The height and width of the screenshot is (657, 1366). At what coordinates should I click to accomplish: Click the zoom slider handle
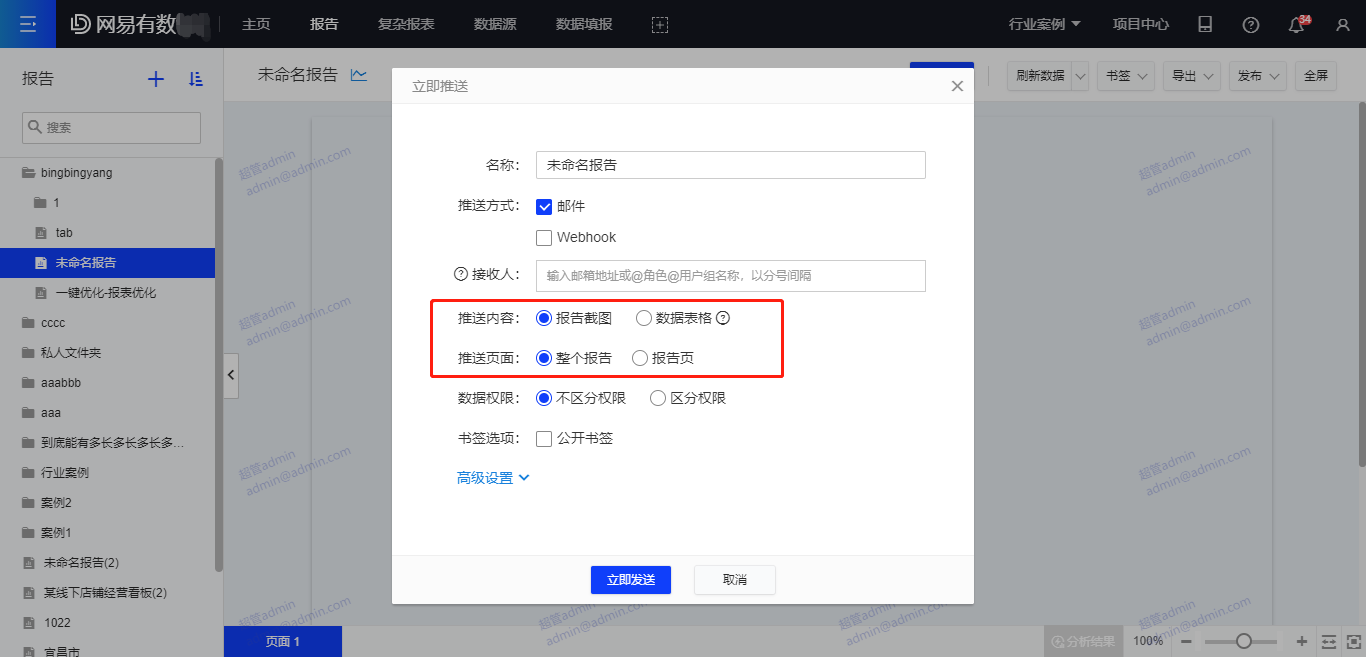[1244, 641]
